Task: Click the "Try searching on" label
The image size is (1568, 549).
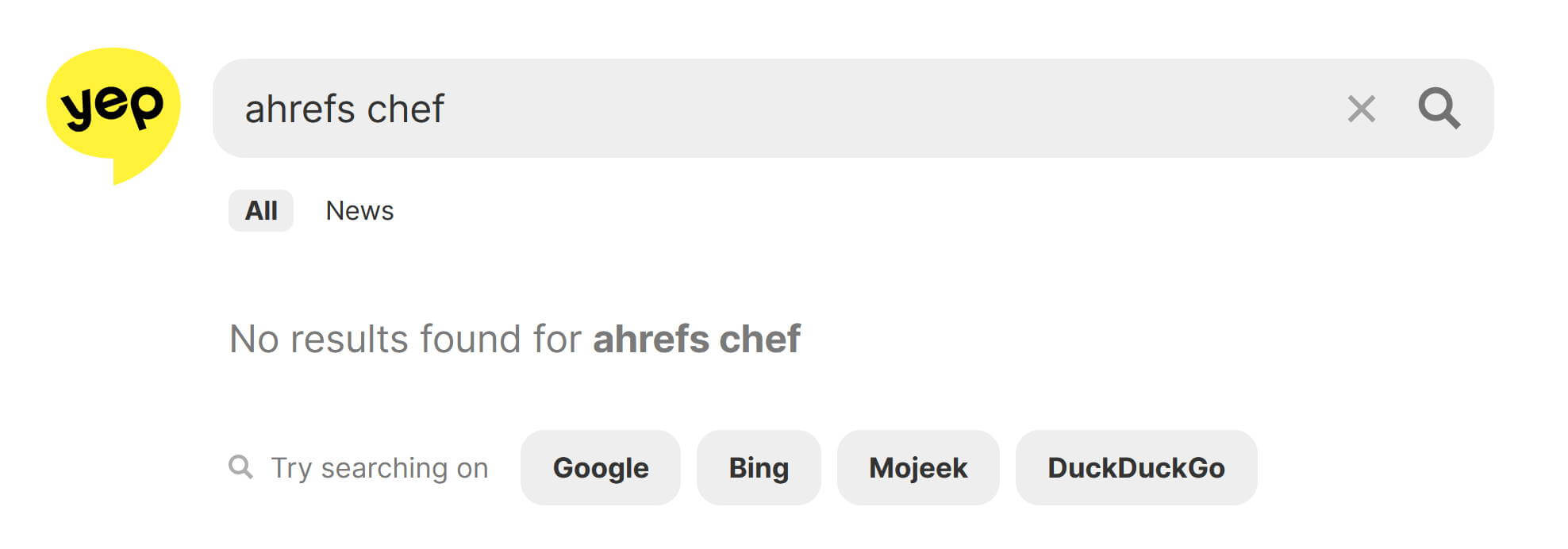Action: [379, 468]
